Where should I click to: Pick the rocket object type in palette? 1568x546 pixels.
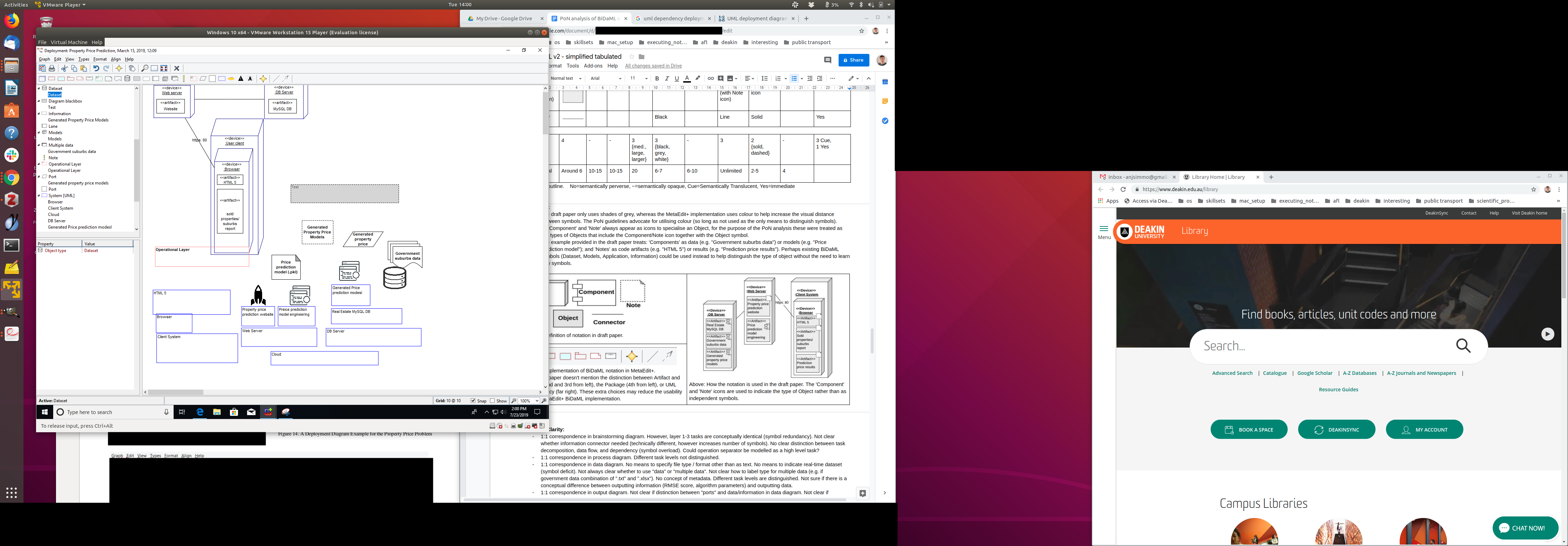[250, 78]
